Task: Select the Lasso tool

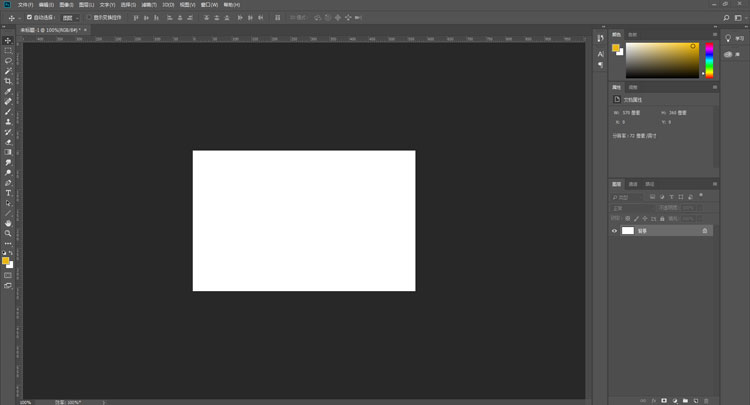Action: (8, 60)
